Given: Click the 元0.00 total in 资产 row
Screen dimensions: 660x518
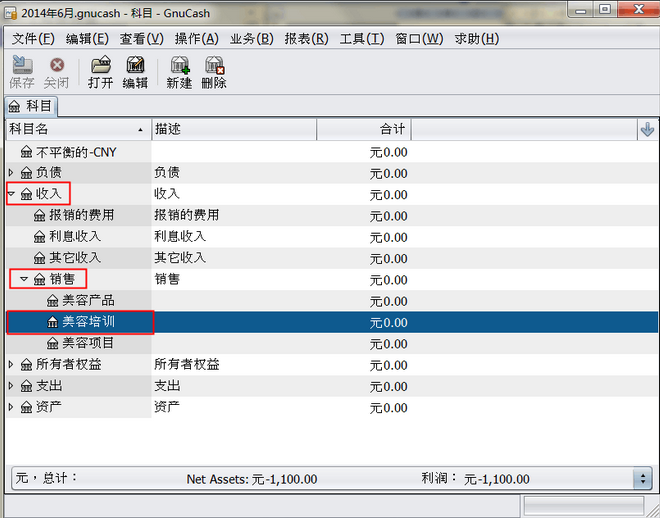Looking at the screenshot, I should [x=389, y=407].
